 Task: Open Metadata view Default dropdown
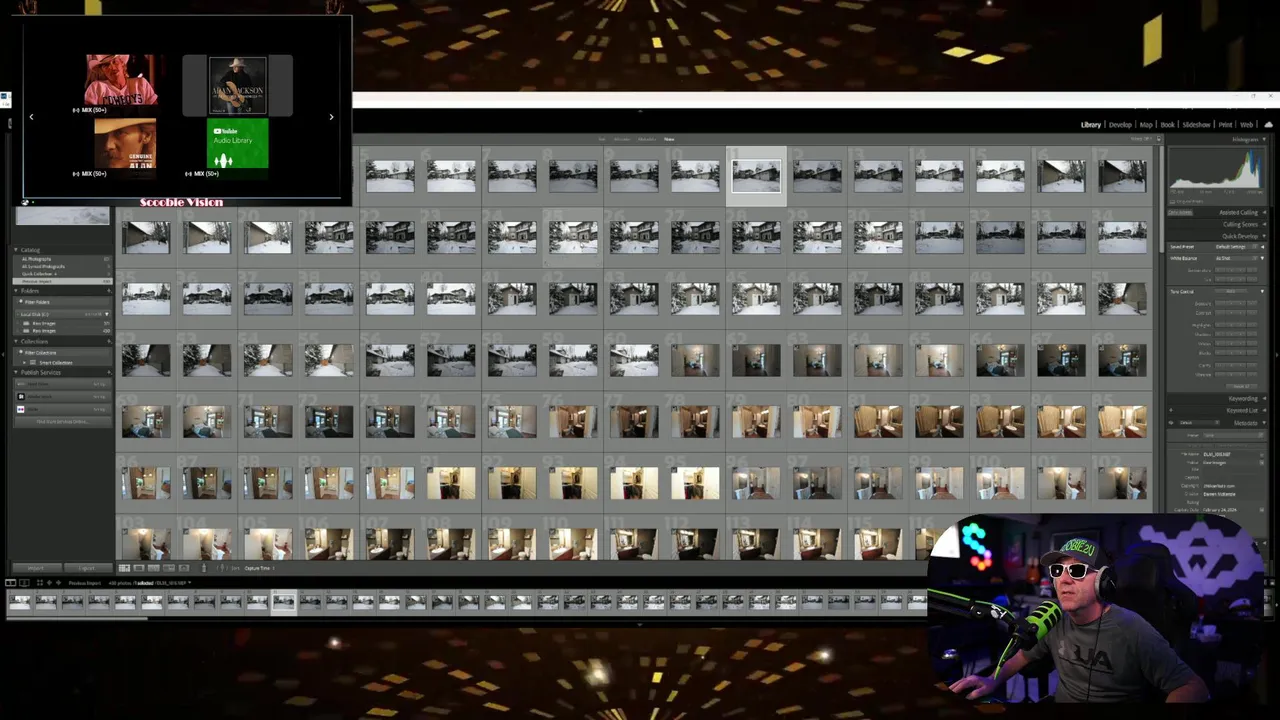pyautogui.click(x=1199, y=423)
